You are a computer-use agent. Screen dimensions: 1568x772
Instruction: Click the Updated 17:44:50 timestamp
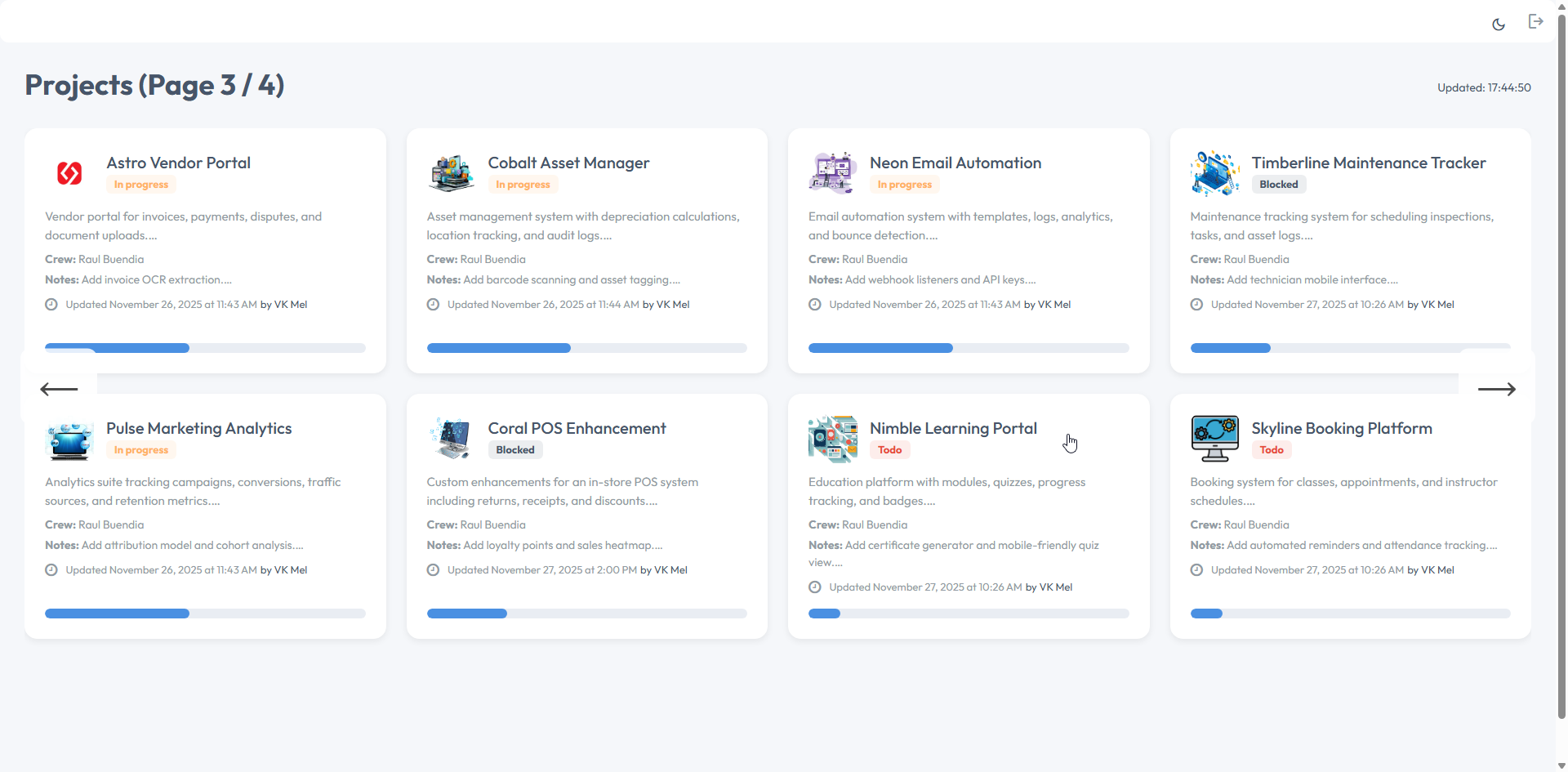1483,87
